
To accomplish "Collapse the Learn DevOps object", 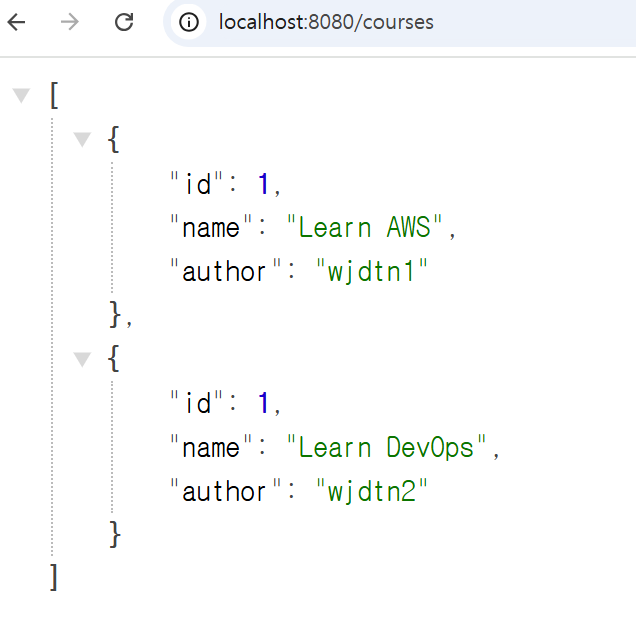I will (82, 359).
